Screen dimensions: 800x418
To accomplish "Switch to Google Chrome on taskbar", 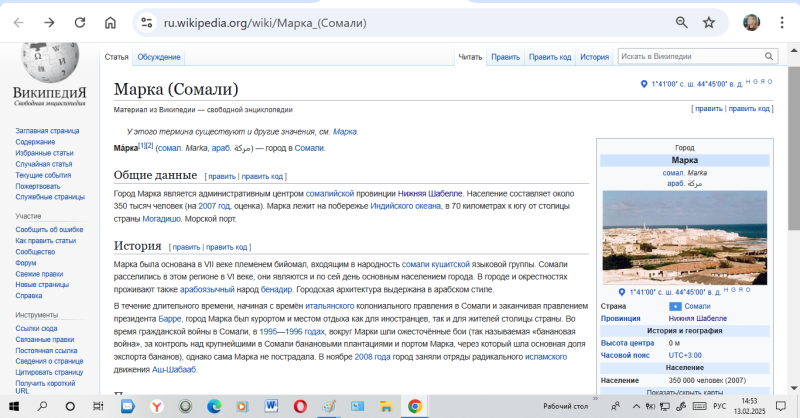I will click(415, 406).
